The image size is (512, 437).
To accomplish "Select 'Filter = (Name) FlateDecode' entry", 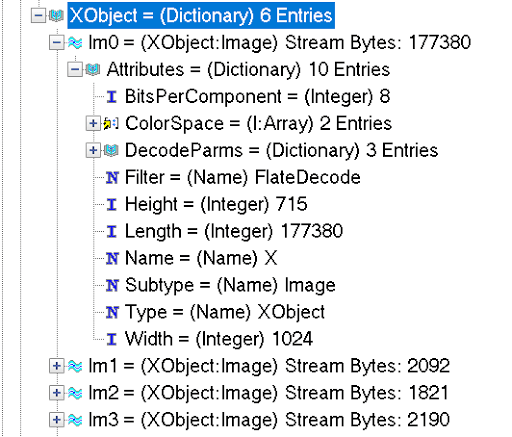I will (243, 178).
